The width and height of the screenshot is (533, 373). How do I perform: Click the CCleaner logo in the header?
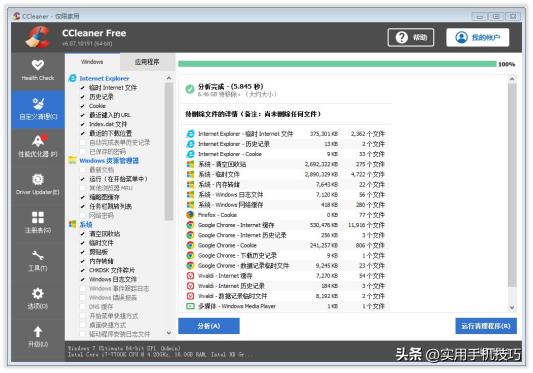point(38,37)
